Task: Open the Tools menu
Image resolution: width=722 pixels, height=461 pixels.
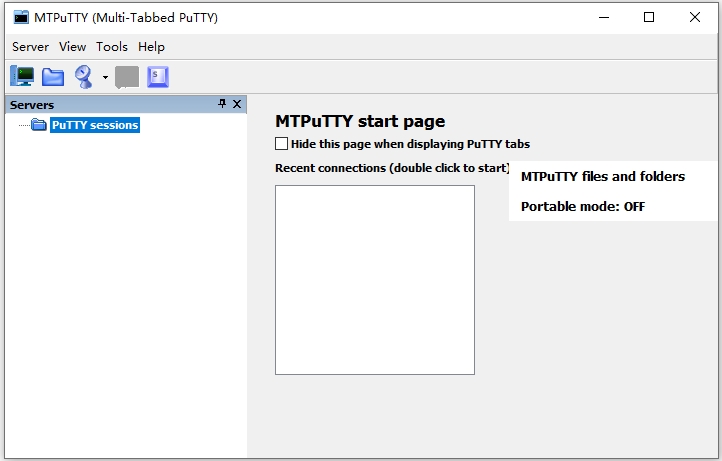Action: (112, 47)
